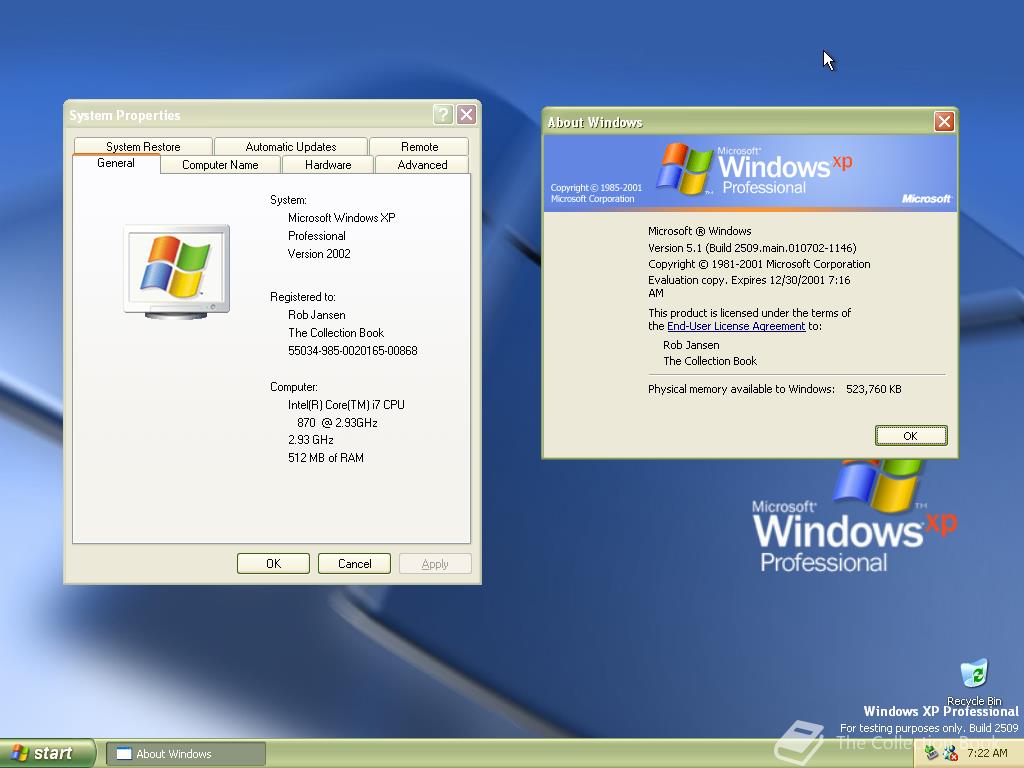This screenshot has height=768, width=1024.
Task: Click "Physical memory available to Windows:" label
Action: (741, 389)
